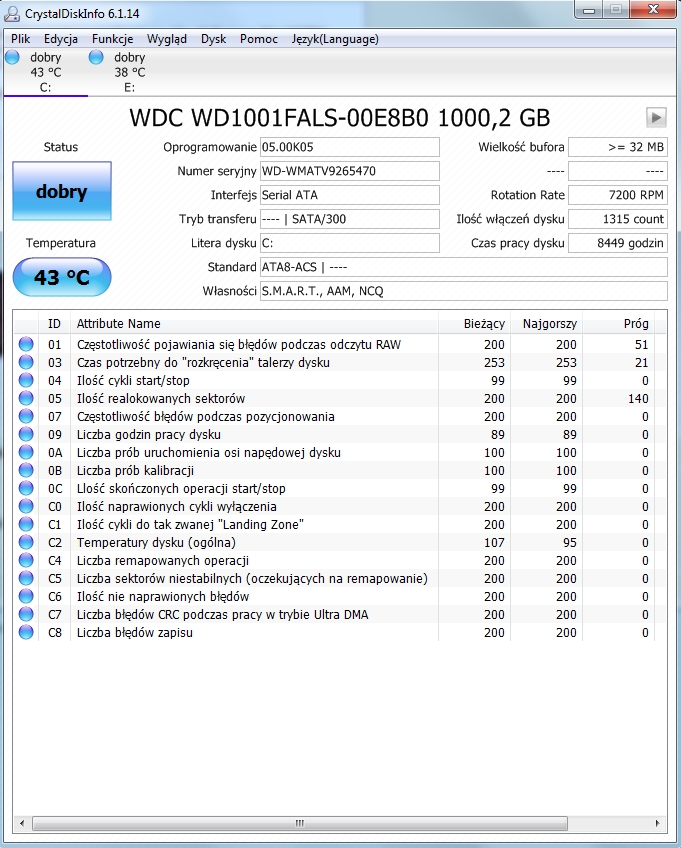
Task: Click status orb for attribute 0C
Action: [26, 488]
